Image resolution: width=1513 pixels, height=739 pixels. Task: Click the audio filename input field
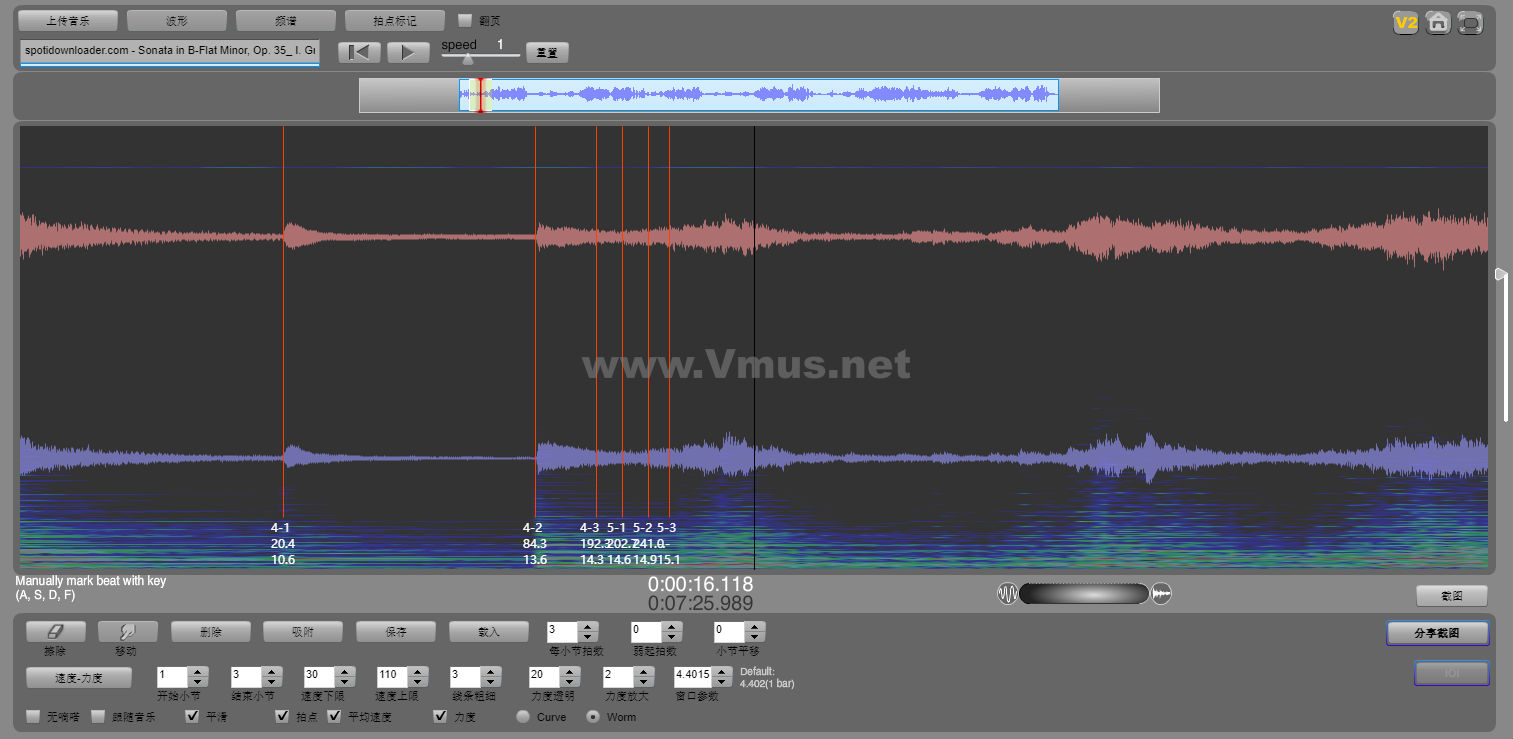pyautogui.click(x=169, y=51)
